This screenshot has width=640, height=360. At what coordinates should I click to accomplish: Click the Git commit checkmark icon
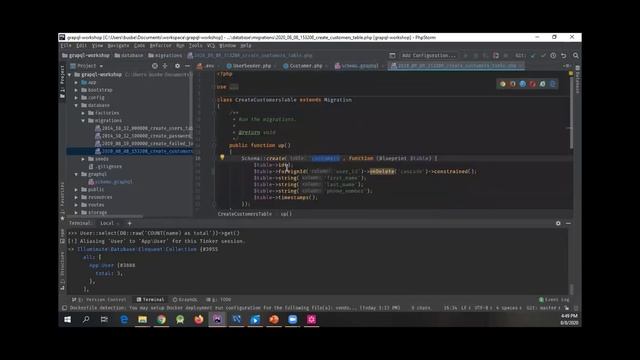pos(543,56)
